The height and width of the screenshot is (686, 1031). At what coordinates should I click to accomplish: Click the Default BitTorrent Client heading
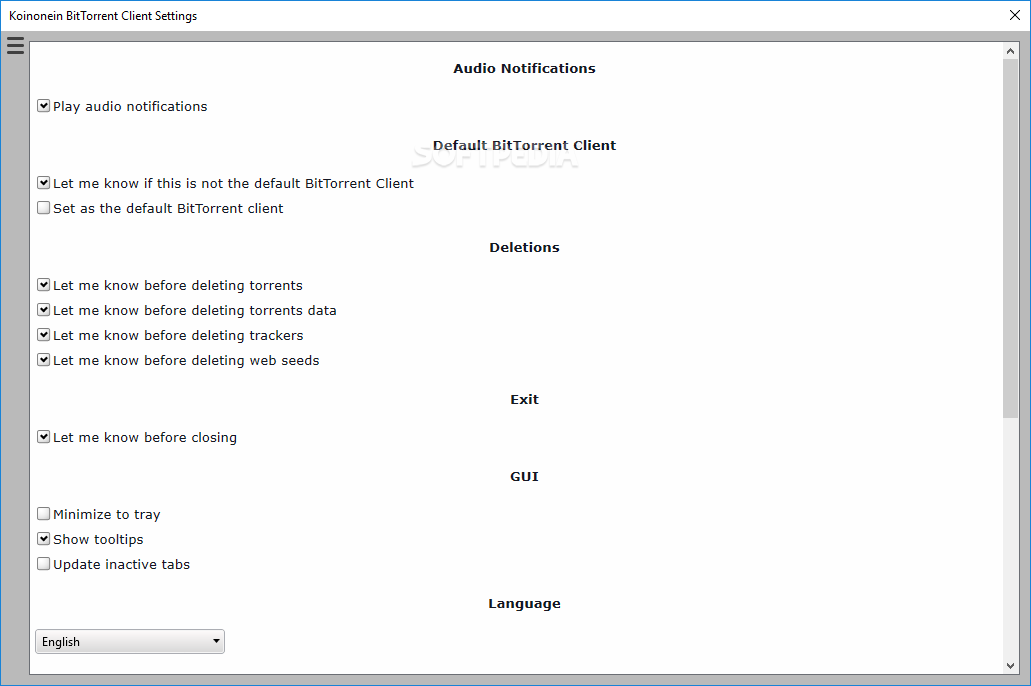point(524,145)
